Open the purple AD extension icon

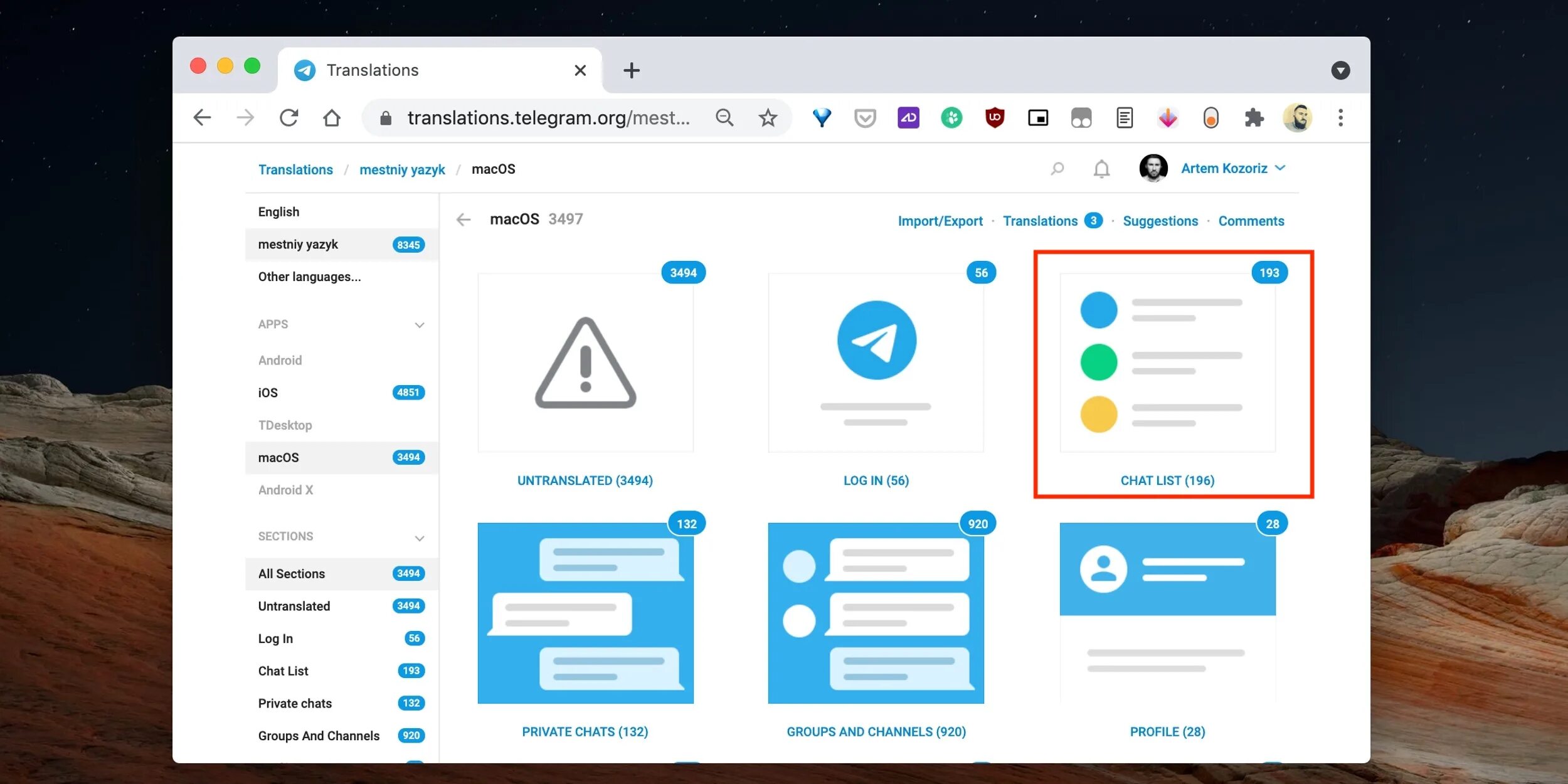coord(908,118)
